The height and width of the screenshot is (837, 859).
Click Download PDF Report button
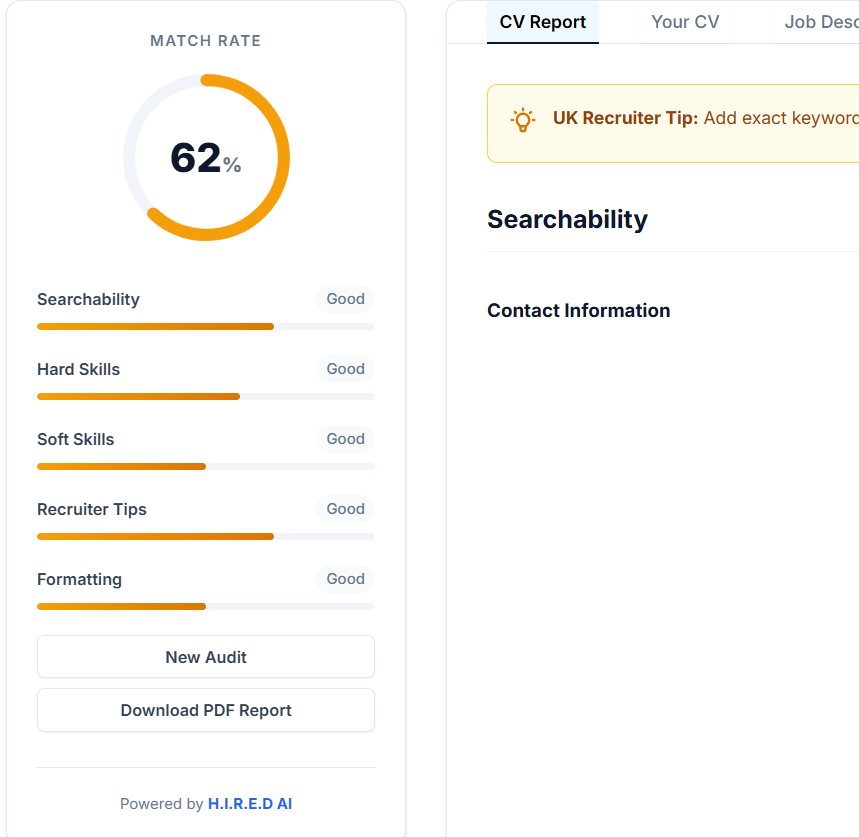(206, 710)
